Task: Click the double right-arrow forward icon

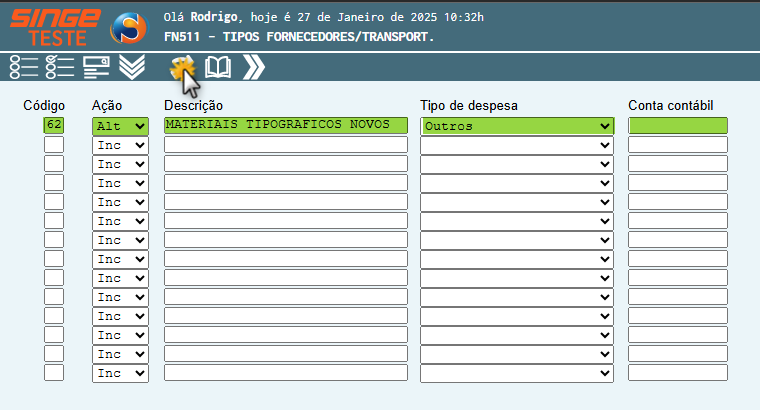Action: point(254,67)
